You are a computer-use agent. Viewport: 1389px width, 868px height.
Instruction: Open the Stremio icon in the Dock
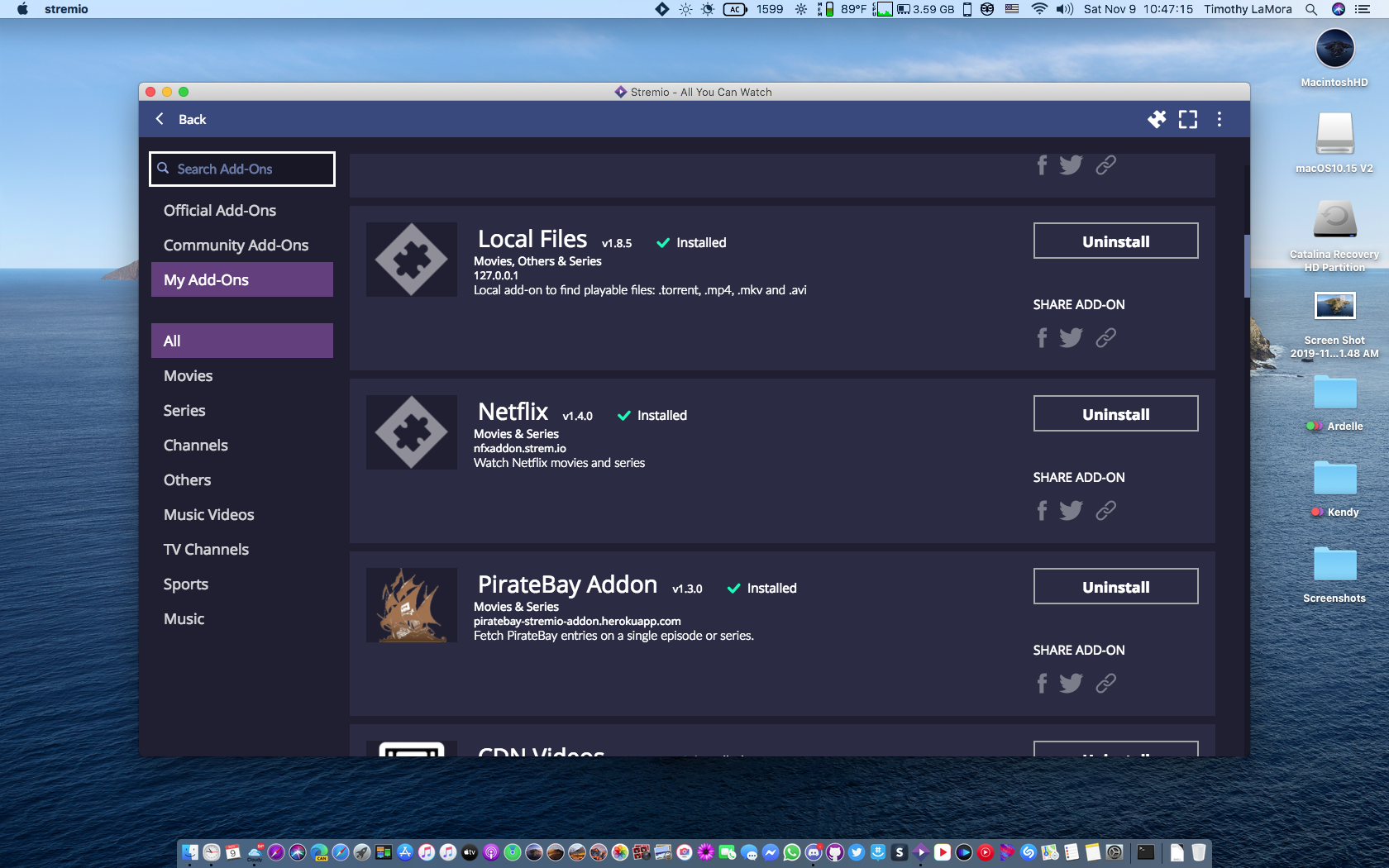point(921,852)
